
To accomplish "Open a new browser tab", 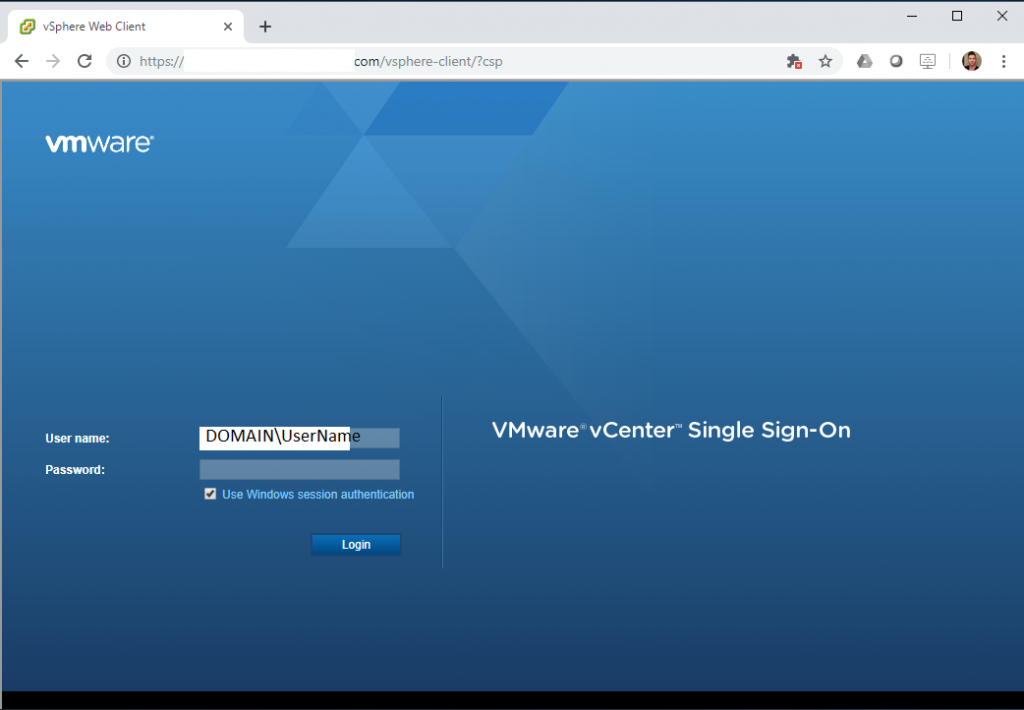I will pyautogui.click(x=265, y=26).
